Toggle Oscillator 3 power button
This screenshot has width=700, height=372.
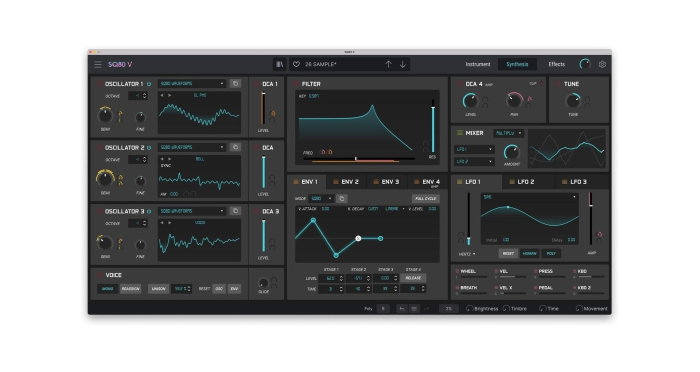(149, 211)
